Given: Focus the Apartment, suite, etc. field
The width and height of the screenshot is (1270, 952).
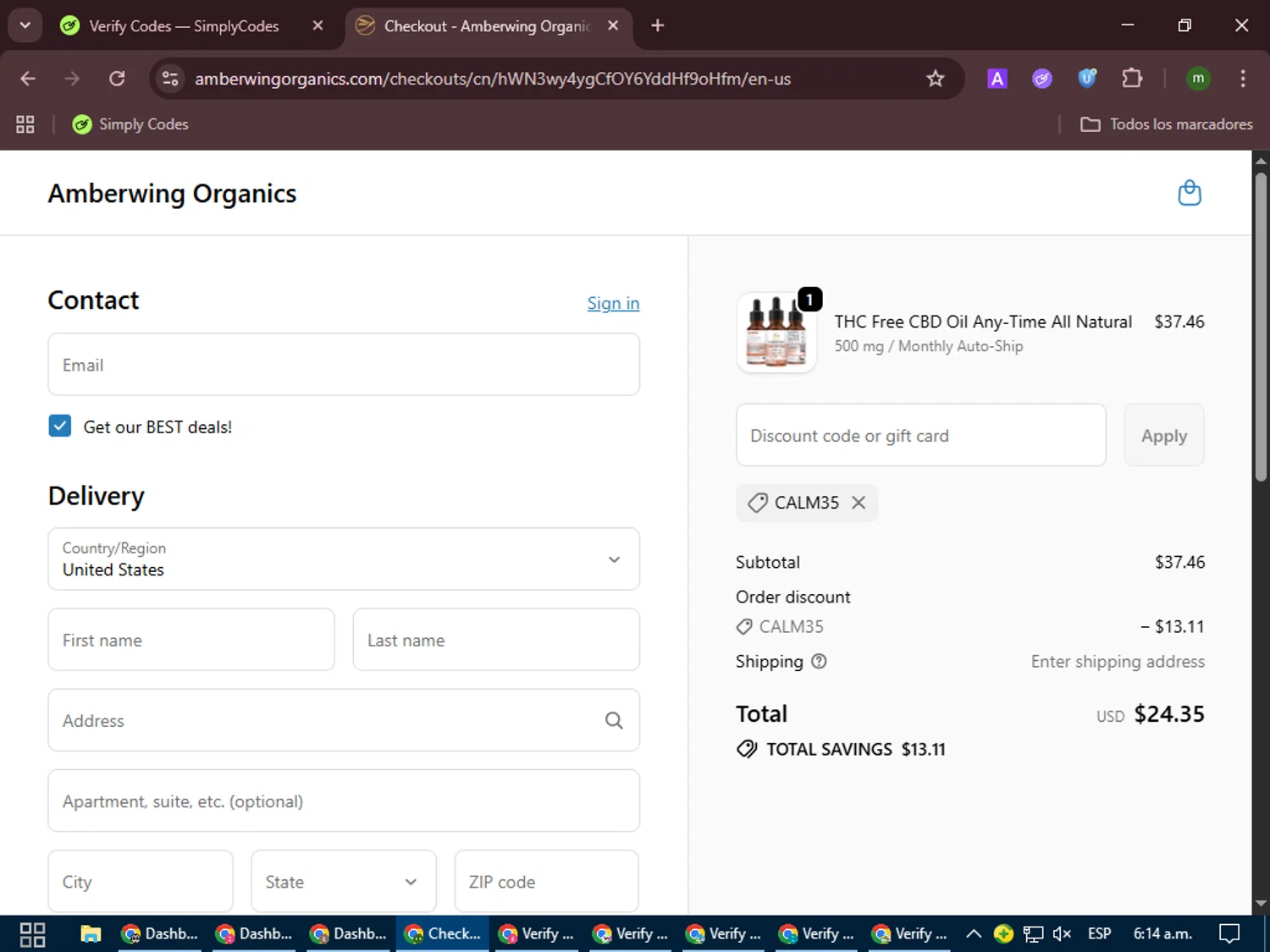Looking at the screenshot, I should click(344, 801).
